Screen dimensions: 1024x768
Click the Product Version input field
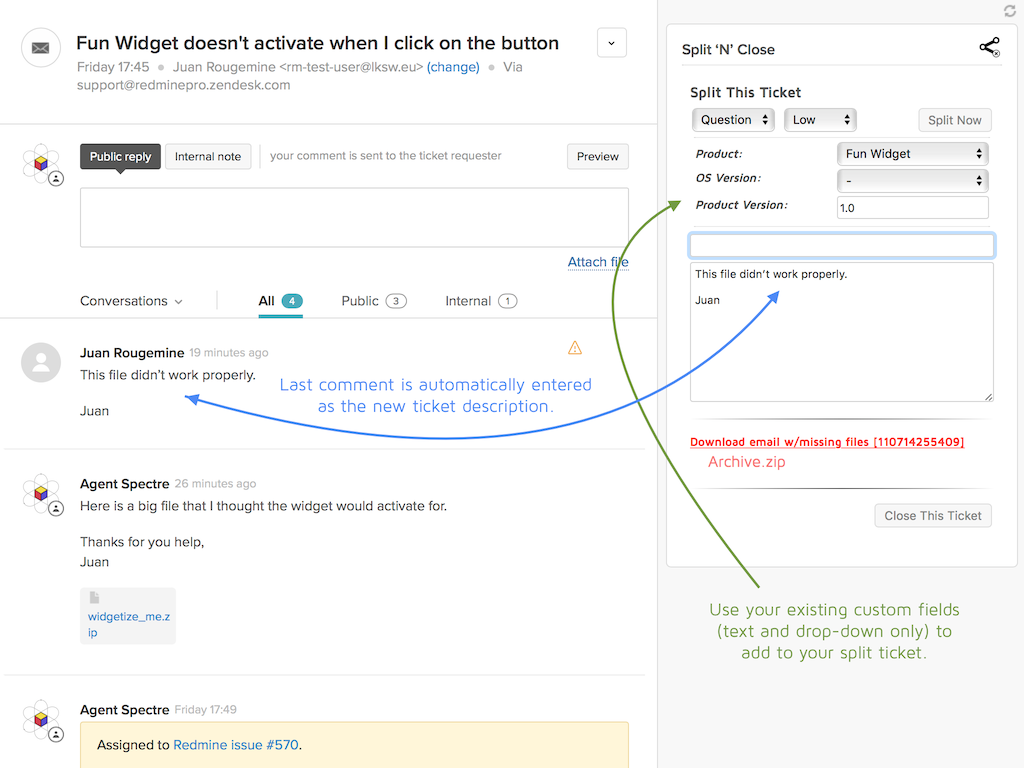(912, 208)
